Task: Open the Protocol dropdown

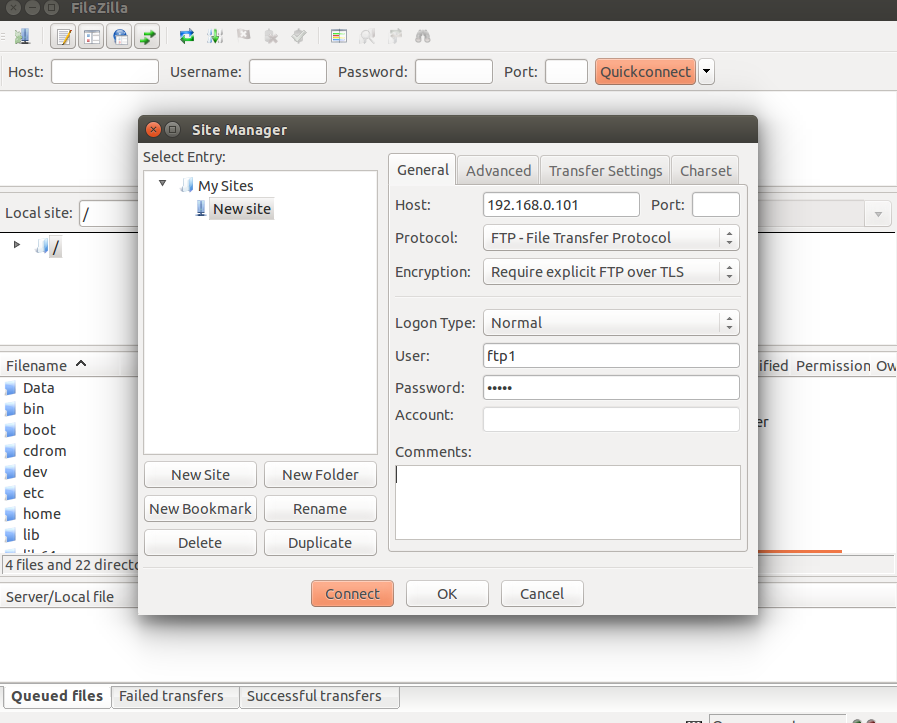Action: [x=611, y=238]
